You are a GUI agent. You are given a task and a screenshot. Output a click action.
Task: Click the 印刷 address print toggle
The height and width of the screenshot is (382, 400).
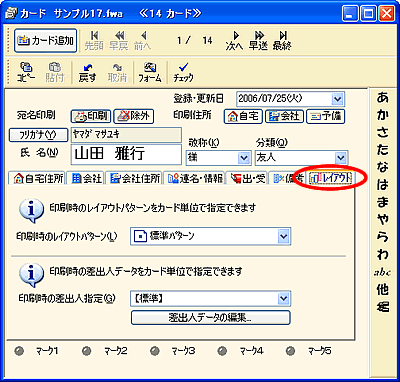click(91, 116)
